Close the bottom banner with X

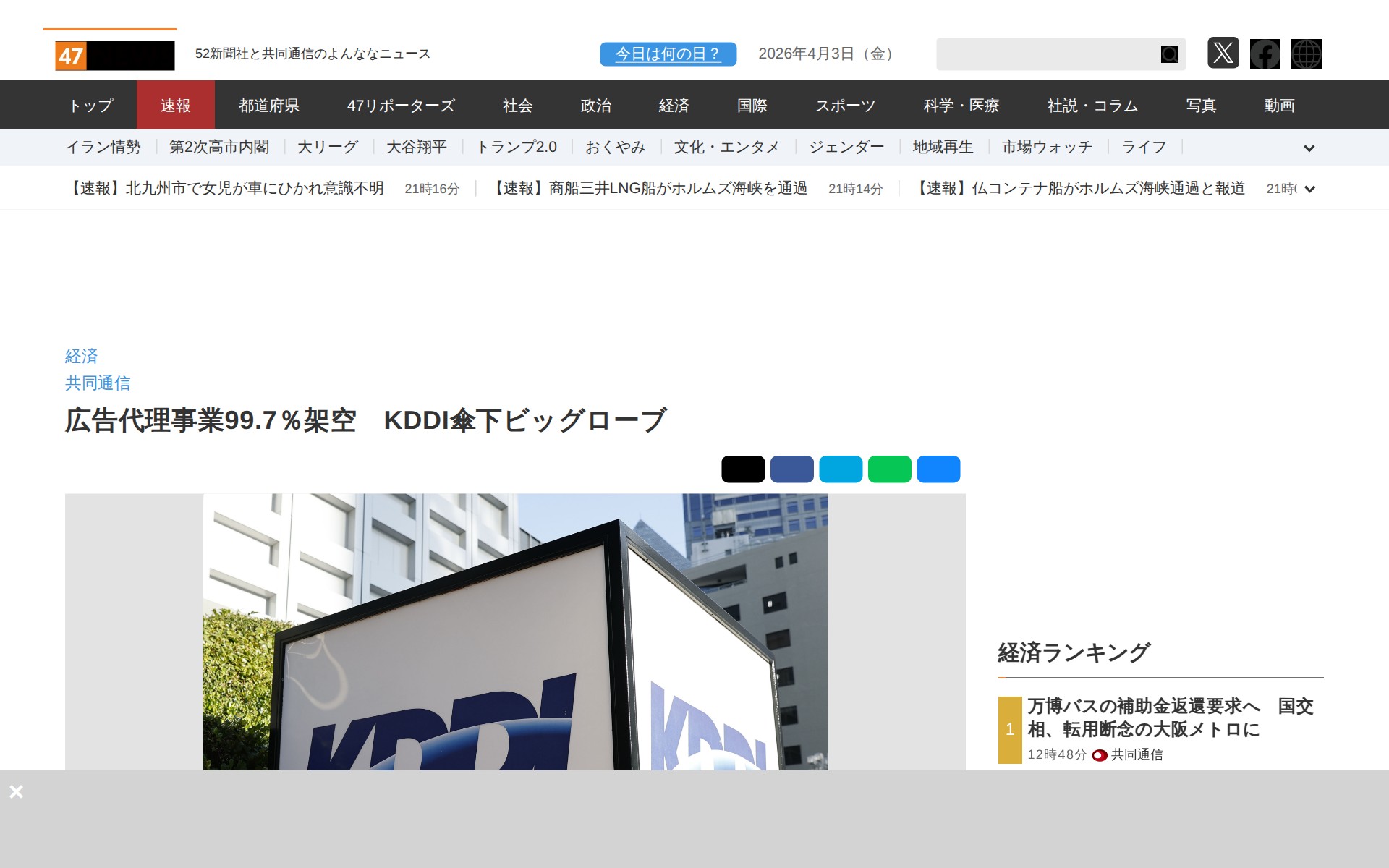point(17,791)
